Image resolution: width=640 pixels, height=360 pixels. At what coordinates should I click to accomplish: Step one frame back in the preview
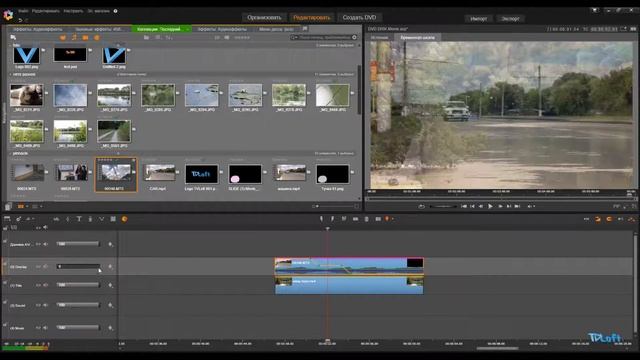click(x=481, y=207)
